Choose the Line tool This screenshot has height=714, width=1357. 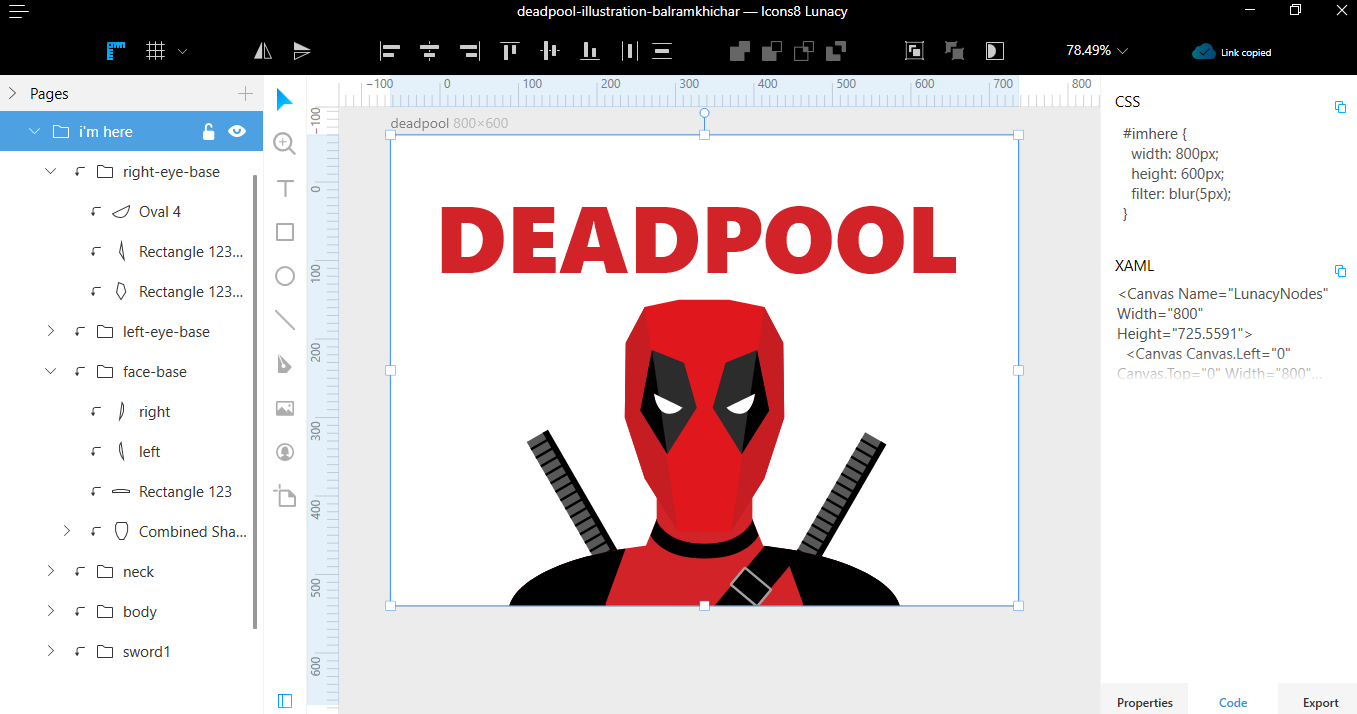285,320
